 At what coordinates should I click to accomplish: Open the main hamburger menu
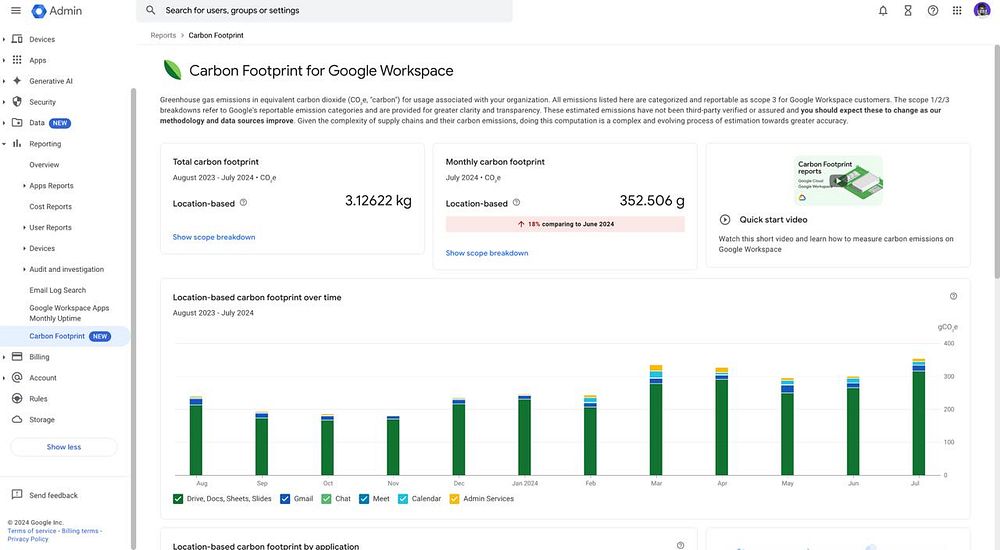(15, 11)
